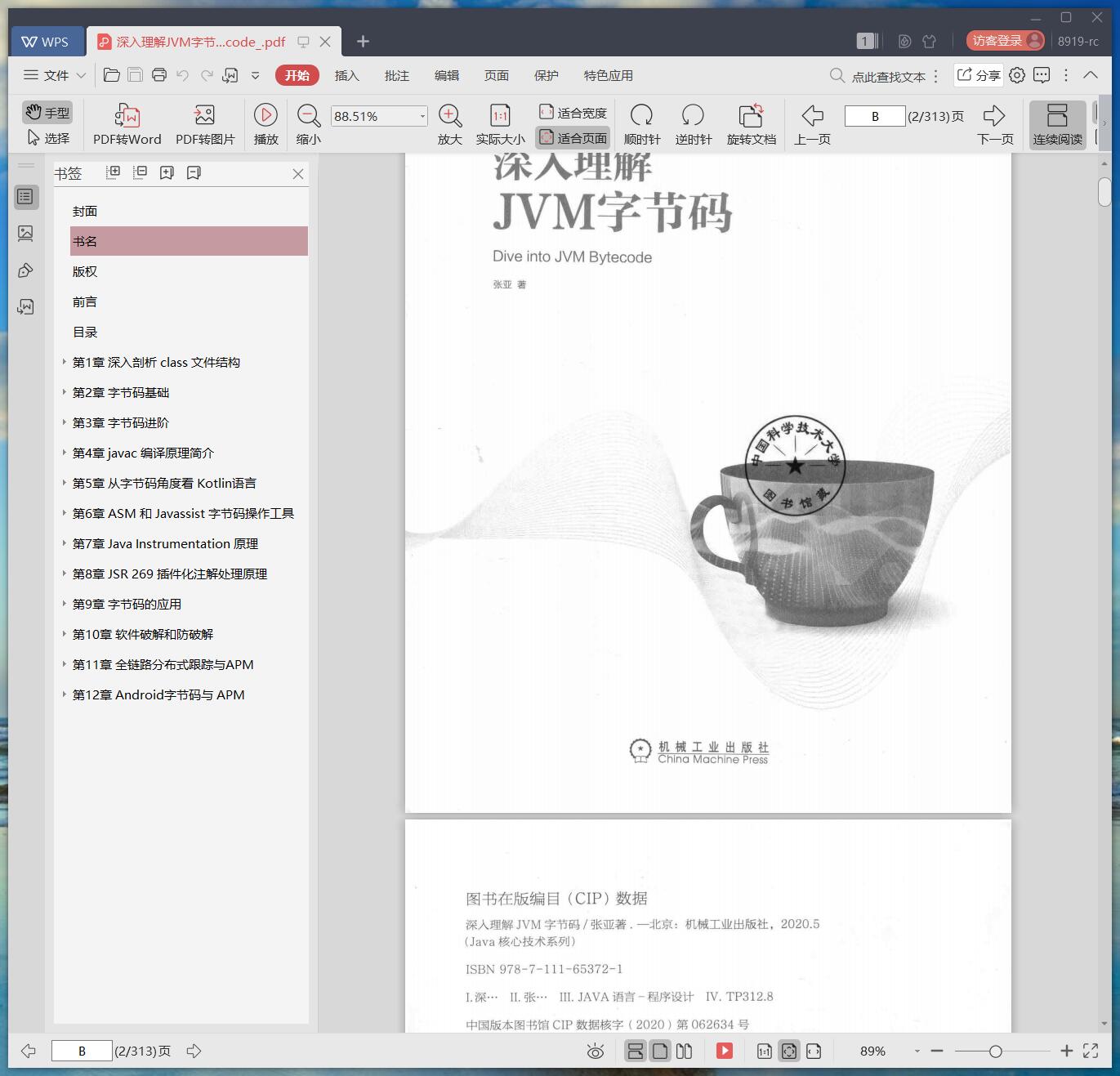
Task: Click the zoom slider handle in status bar
Action: tap(995, 1051)
